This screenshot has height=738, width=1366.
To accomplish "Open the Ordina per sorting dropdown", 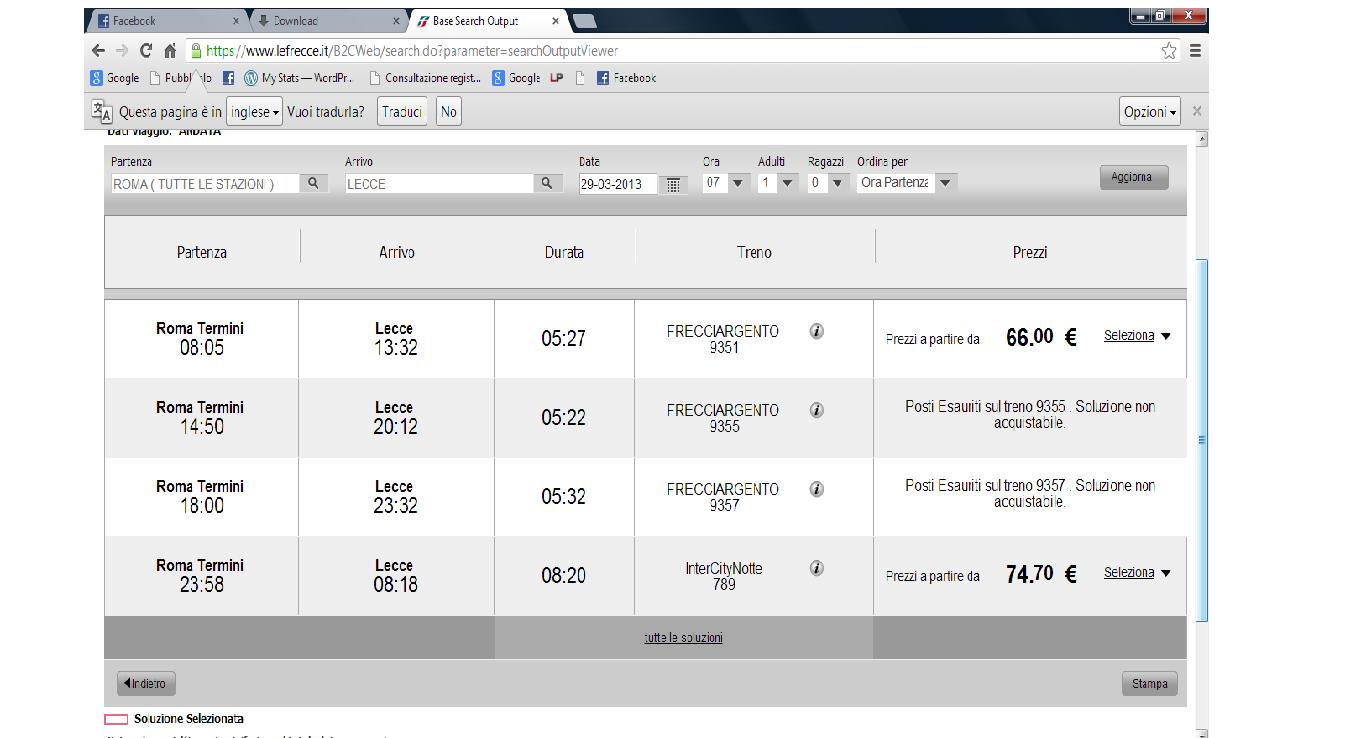I will 945,183.
